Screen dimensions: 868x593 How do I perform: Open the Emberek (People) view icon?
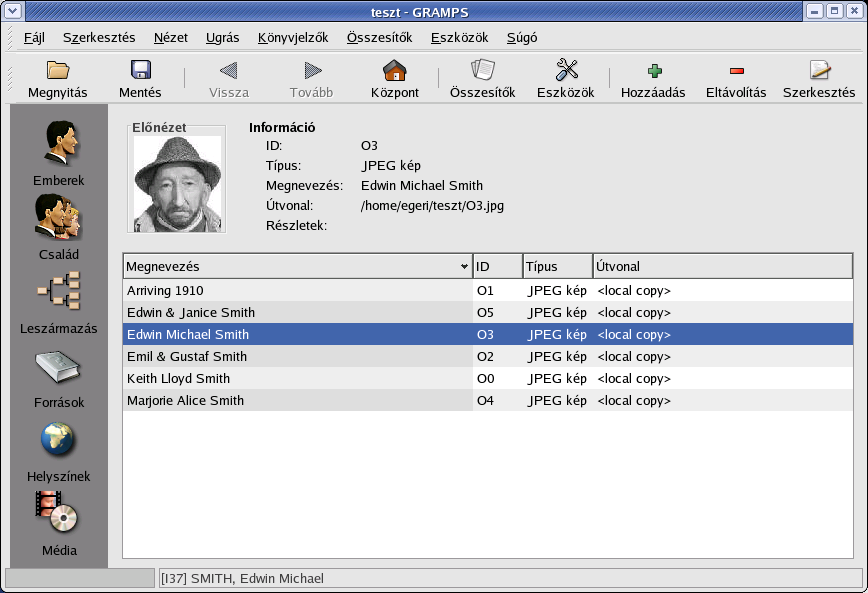(x=58, y=145)
